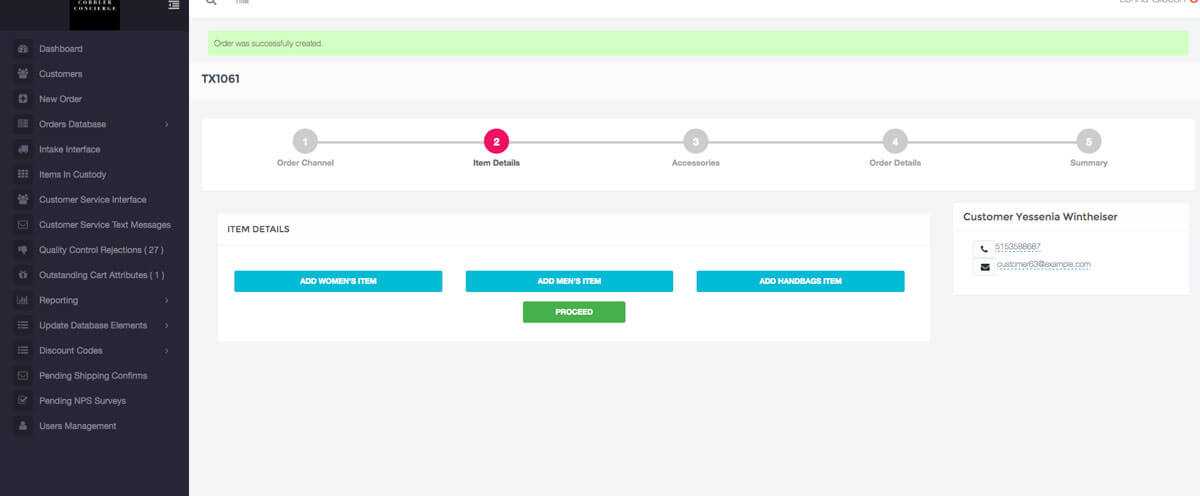The width and height of the screenshot is (1200, 496).
Task: Click the Quality Control Rejections thumbs-down icon
Action: (x=22, y=250)
